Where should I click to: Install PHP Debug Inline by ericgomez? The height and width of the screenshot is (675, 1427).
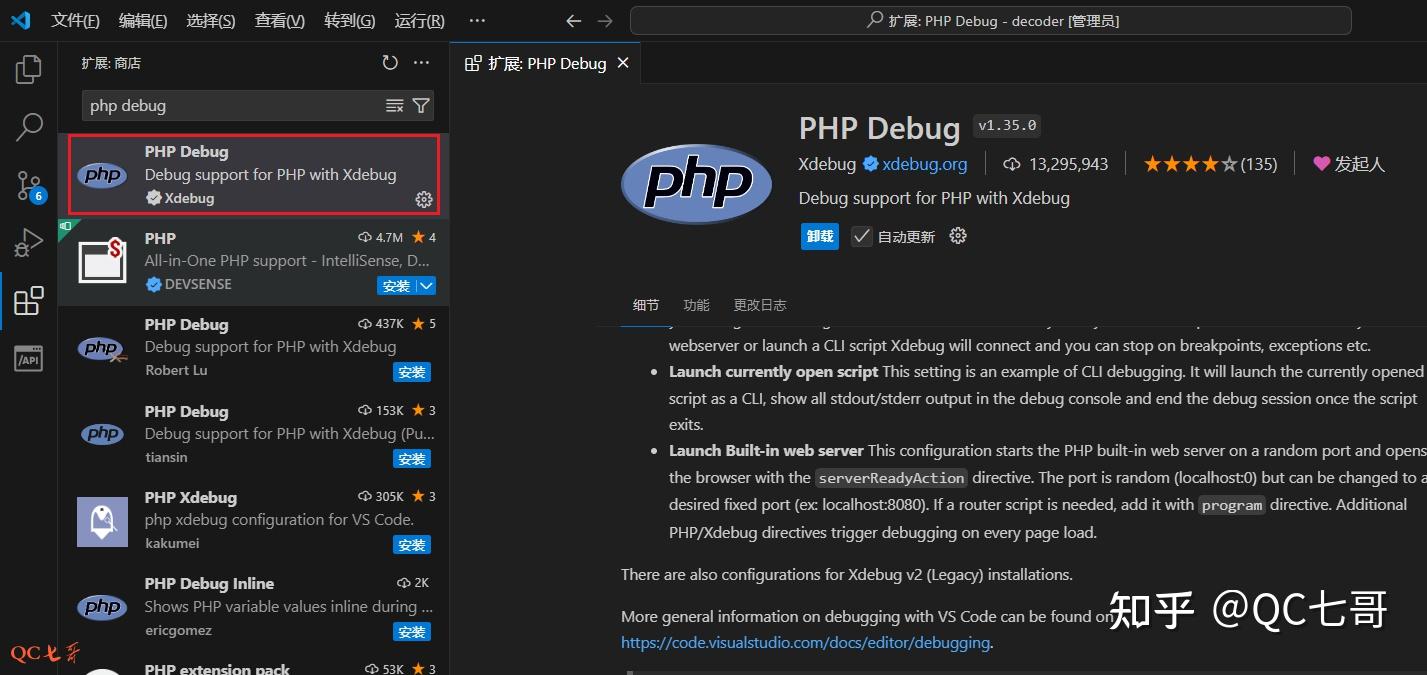pos(412,632)
